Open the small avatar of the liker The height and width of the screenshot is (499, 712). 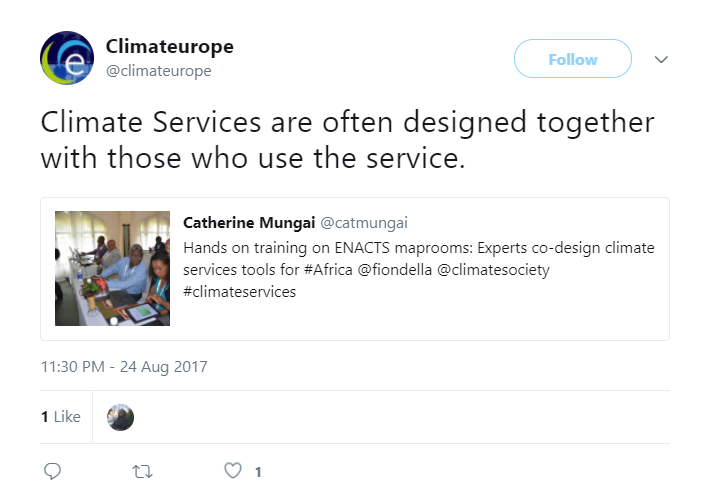point(120,417)
